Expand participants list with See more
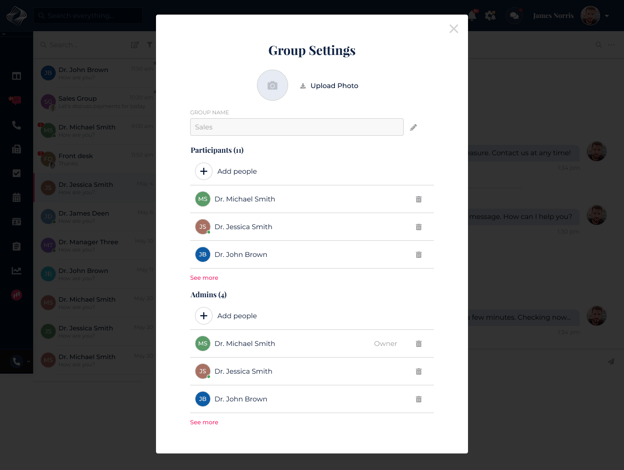The image size is (624, 470). tap(204, 278)
